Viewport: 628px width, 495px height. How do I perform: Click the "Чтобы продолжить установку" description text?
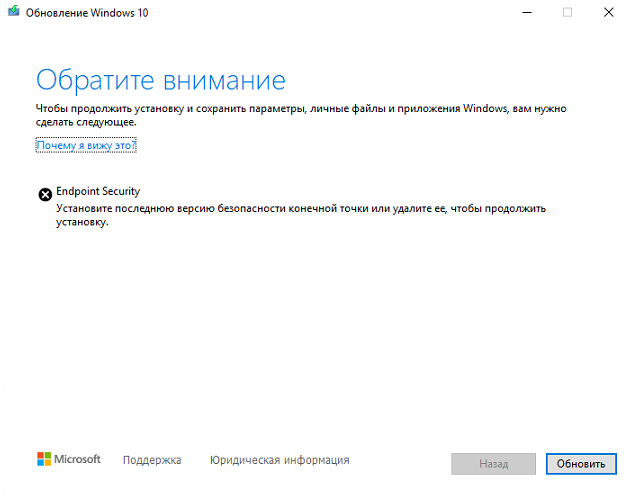(301, 115)
